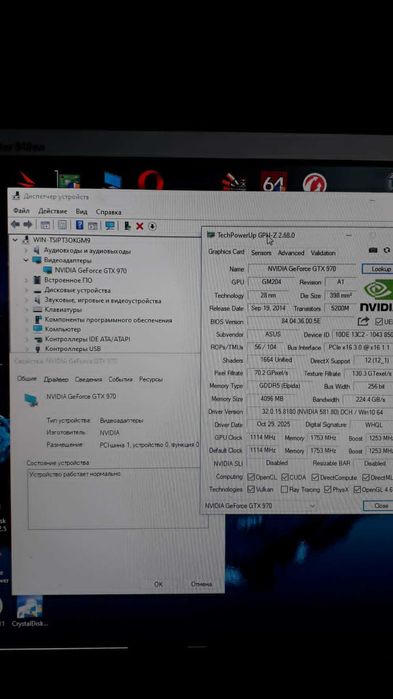Screen dimensions: 393x699
Task: Click the device status text box
Action: click(x=118, y=499)
